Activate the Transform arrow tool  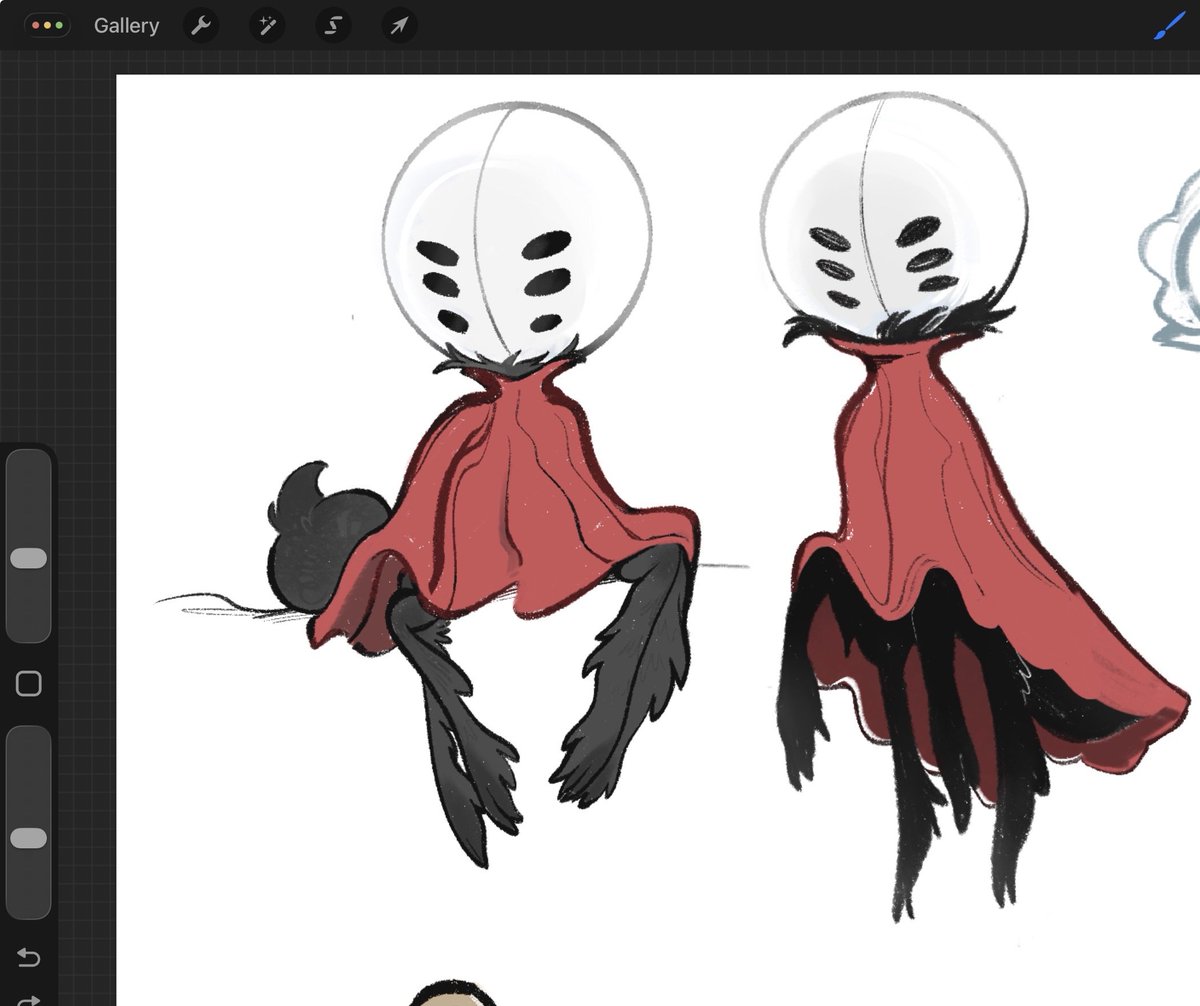(399, 26)
